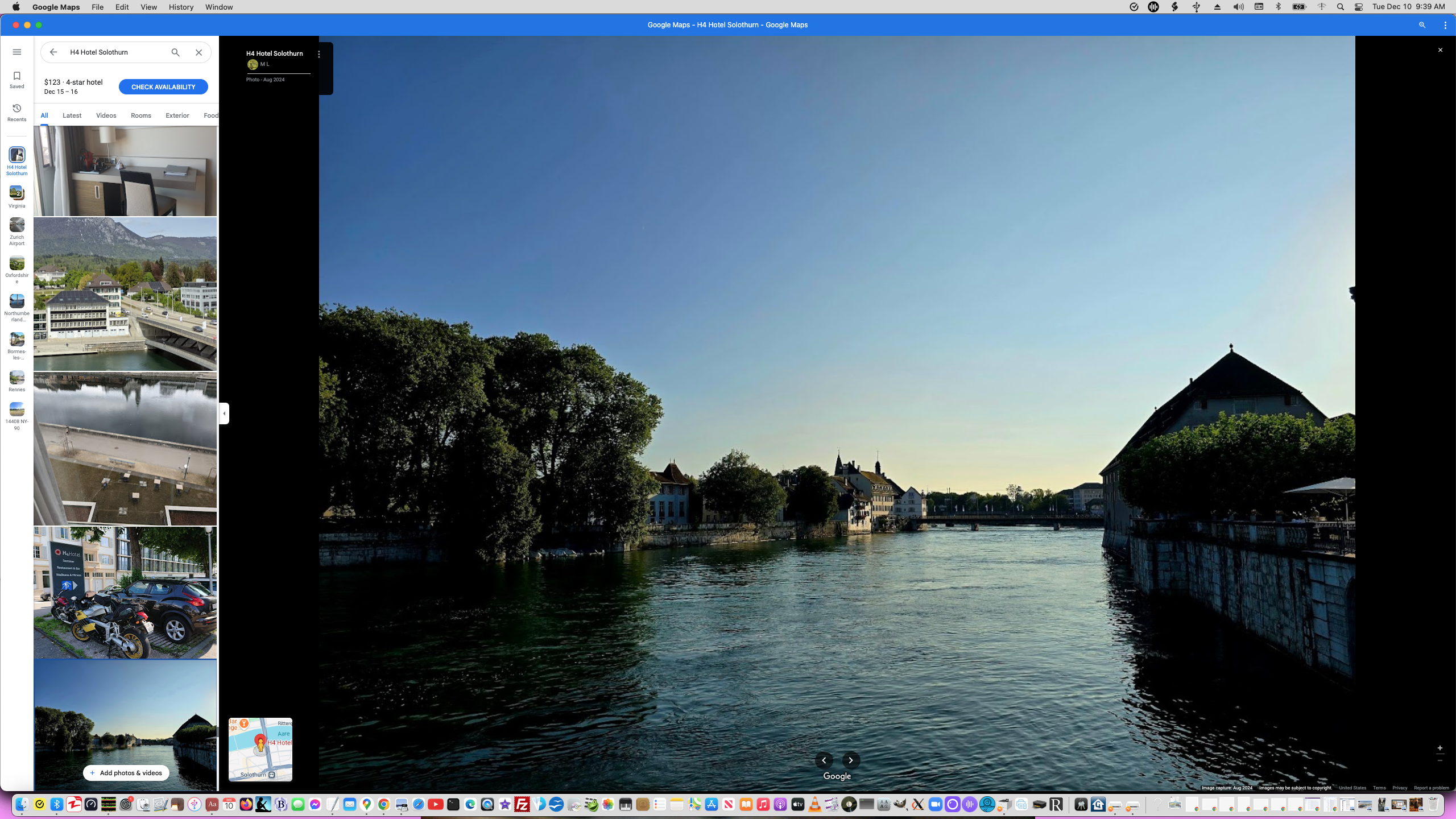
Task: Collapse the side panel
Action: 224,413
